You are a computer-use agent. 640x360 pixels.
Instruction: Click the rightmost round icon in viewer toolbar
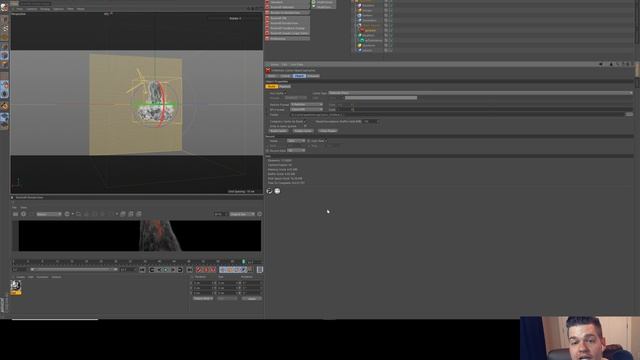tap(260, 214)
